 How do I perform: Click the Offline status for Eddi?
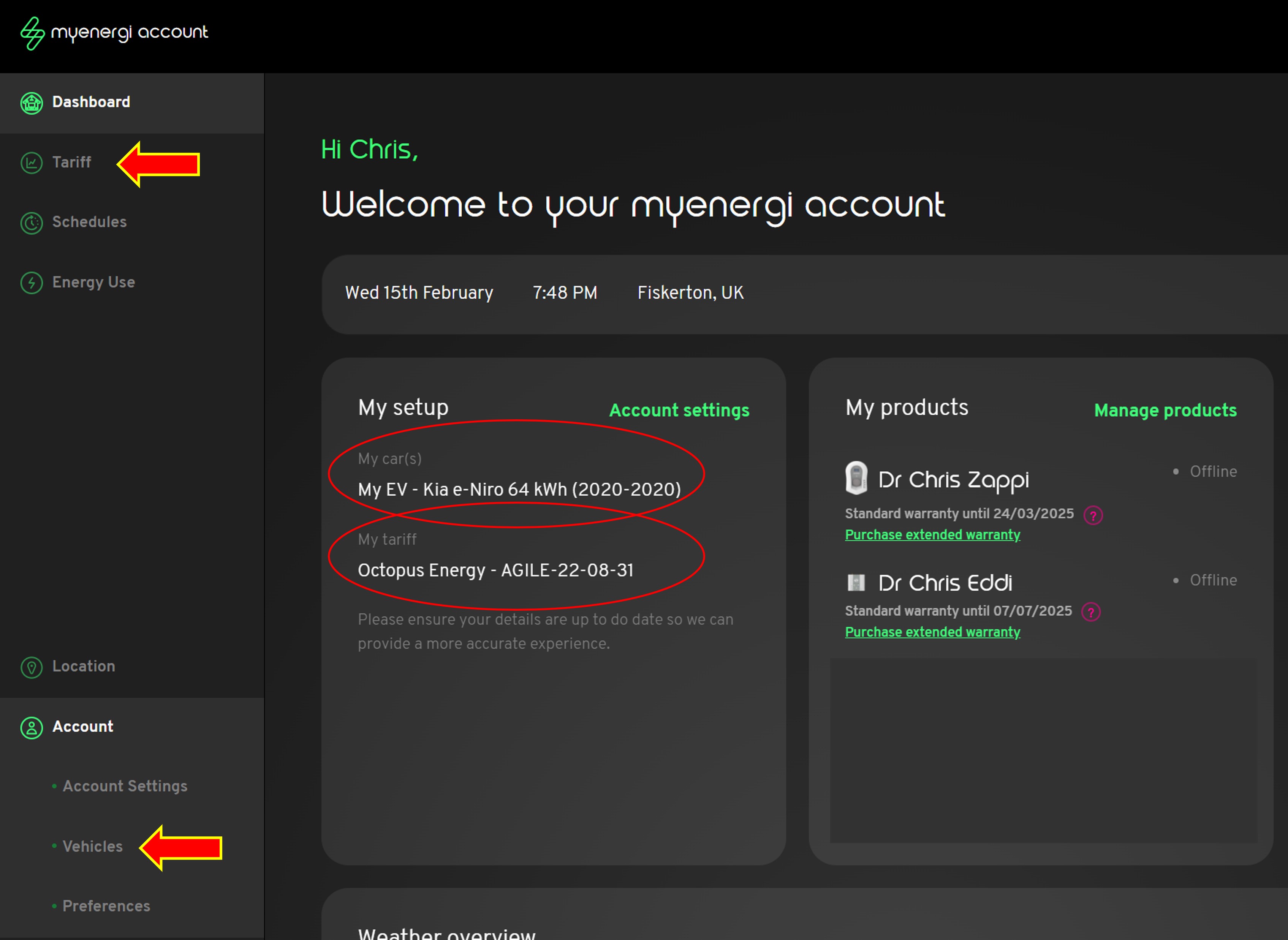pos(1213,580)
